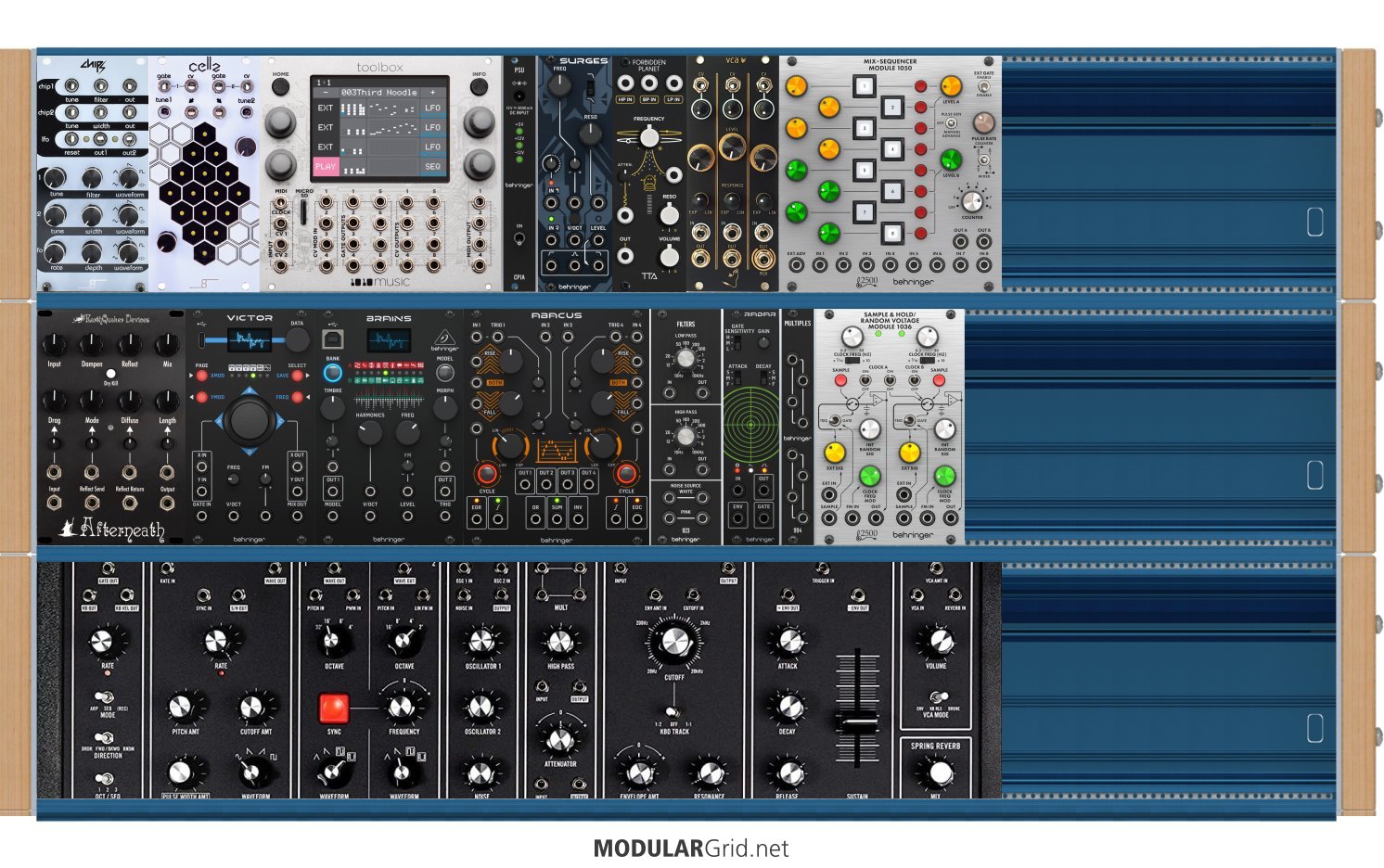The image size is (1384, 868).
Task: Turn Afterneath Mix knob
Action: (167, 345)
